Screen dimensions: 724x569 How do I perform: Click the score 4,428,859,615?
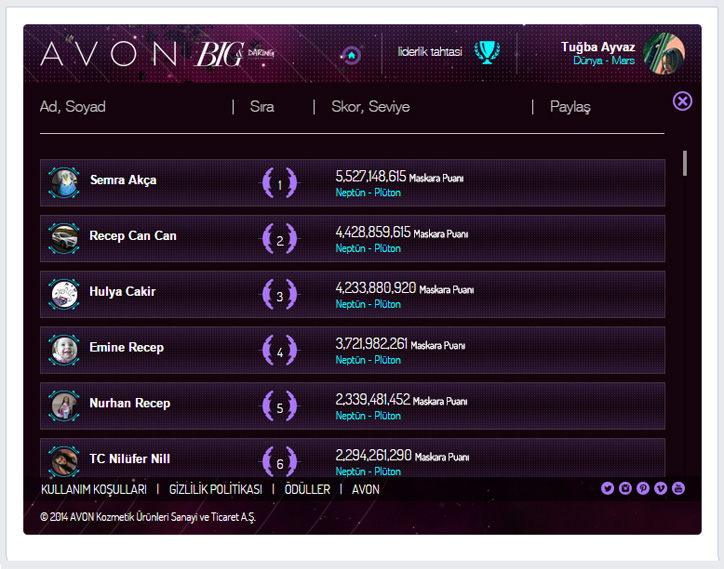click(x=373, y=232)
